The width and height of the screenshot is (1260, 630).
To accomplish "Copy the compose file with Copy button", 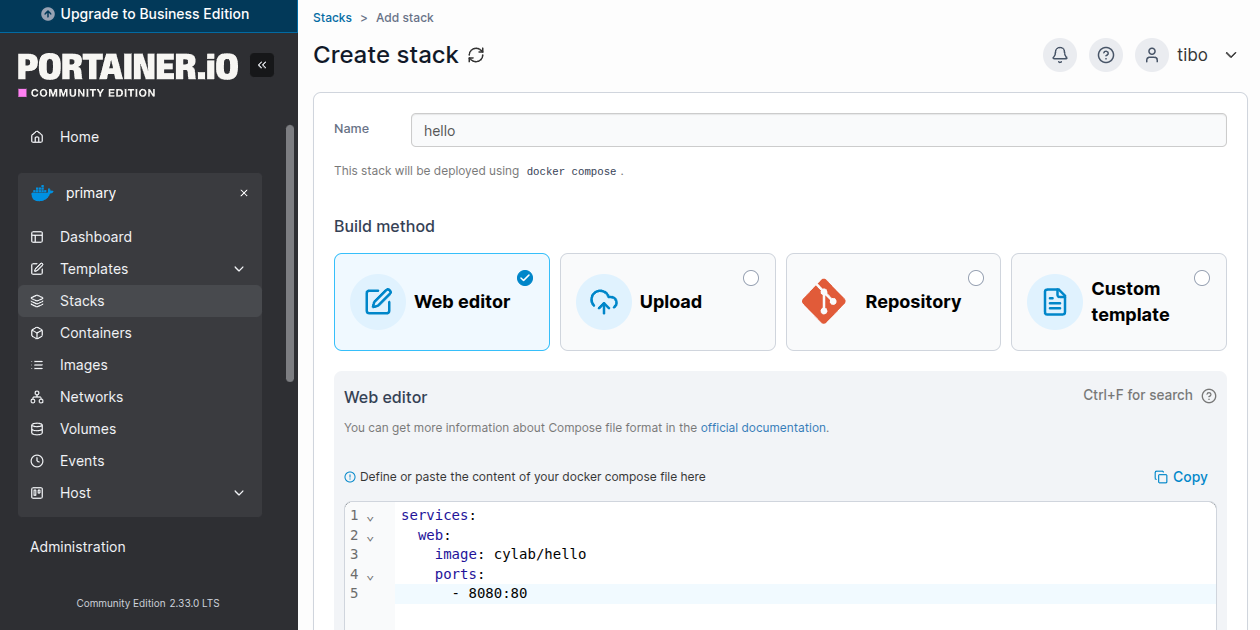I will [x=1181, y=477].
